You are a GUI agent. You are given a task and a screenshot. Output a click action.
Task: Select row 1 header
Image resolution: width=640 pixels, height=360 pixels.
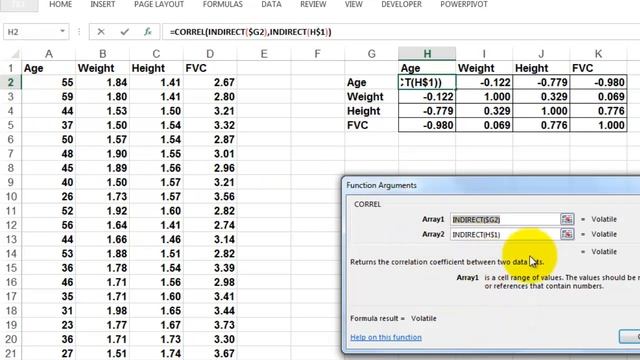tap(11, 68)
